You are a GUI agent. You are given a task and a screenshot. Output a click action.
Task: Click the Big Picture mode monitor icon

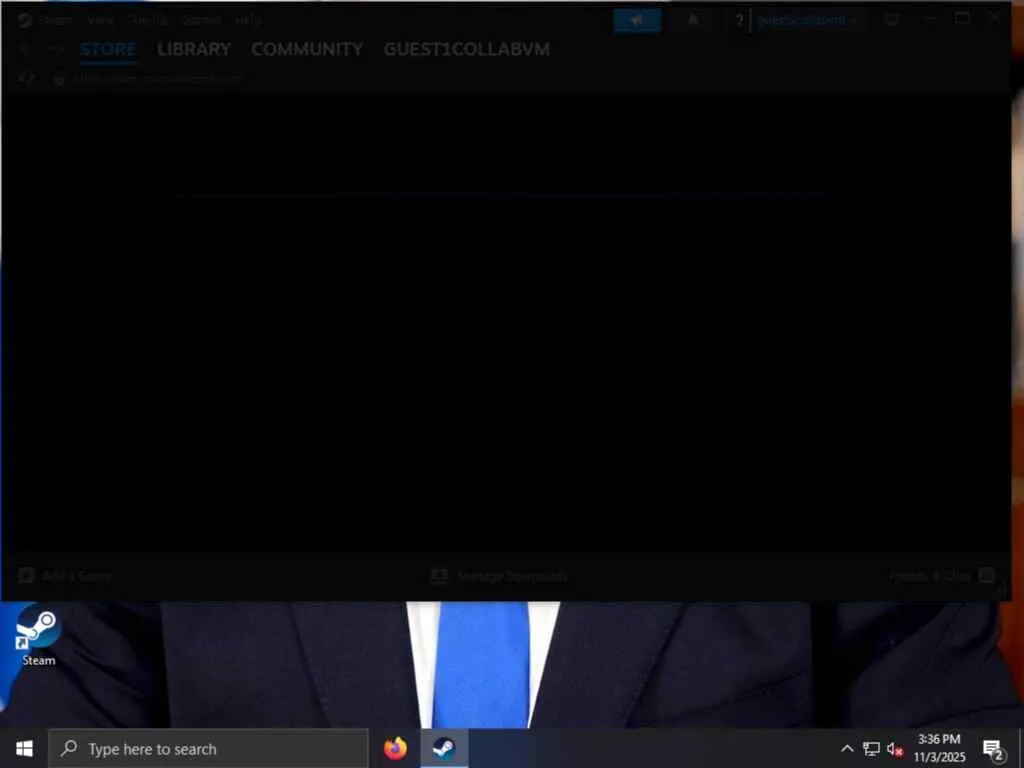(x=892, y=20)
